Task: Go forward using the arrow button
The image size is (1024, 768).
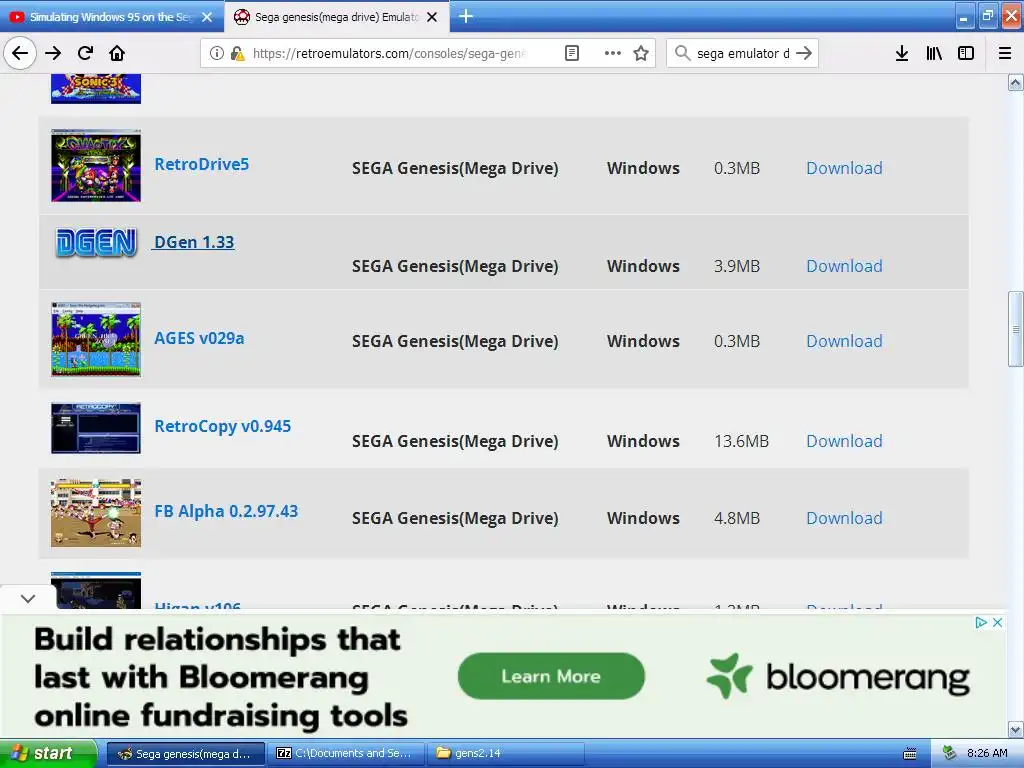Action: coord(53,53)
